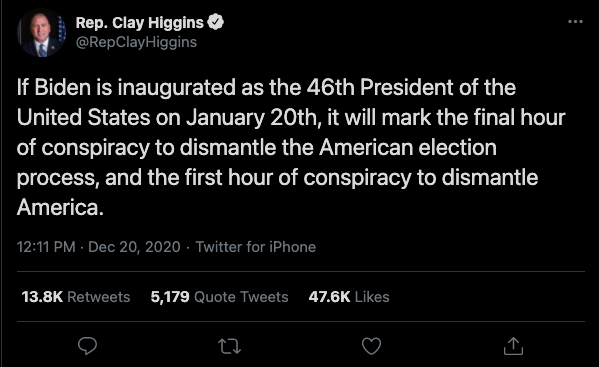Open the three-dot more options menu

point(575,22)
